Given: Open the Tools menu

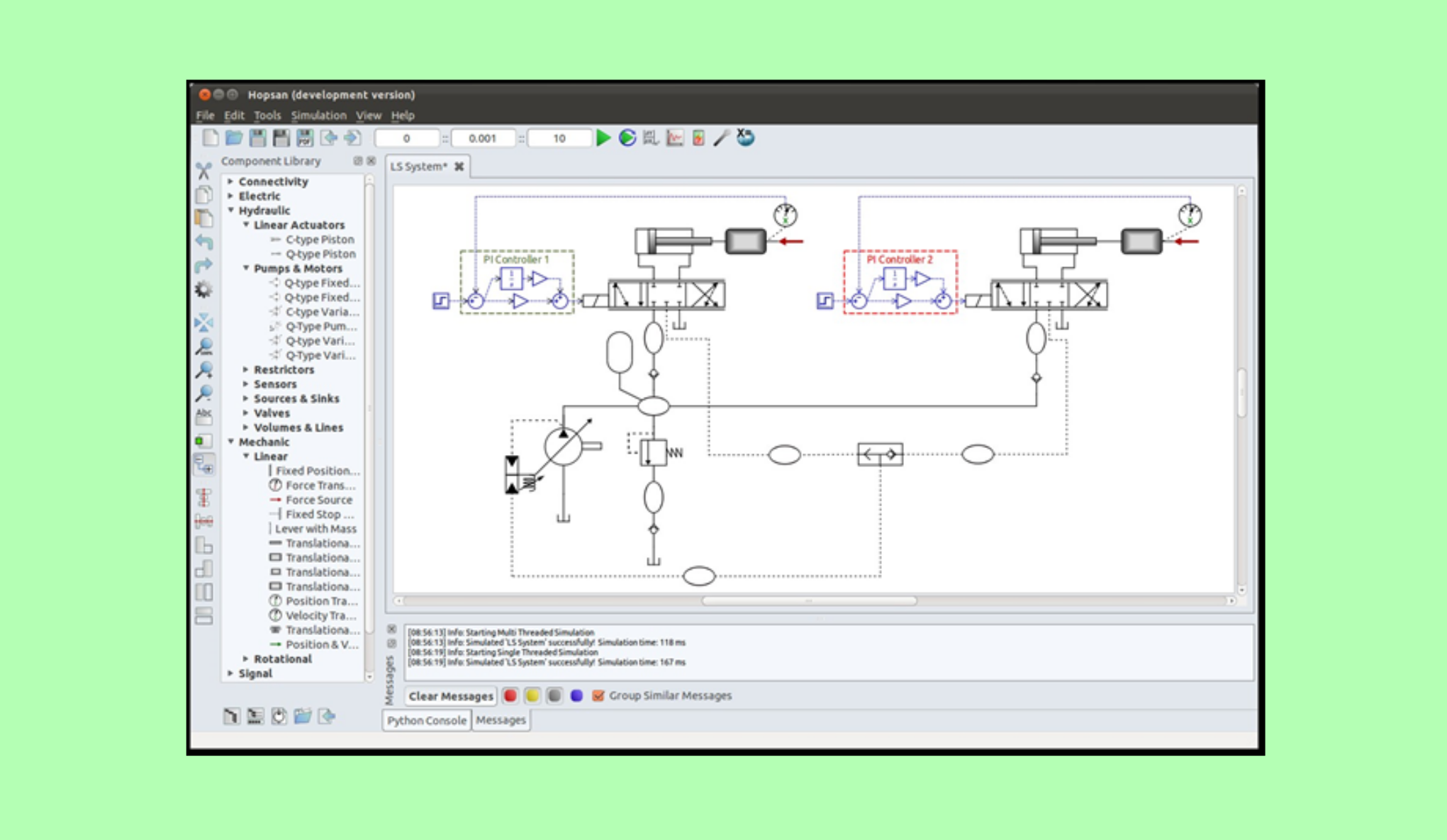Looking at the screenshot, I should 267,115.
